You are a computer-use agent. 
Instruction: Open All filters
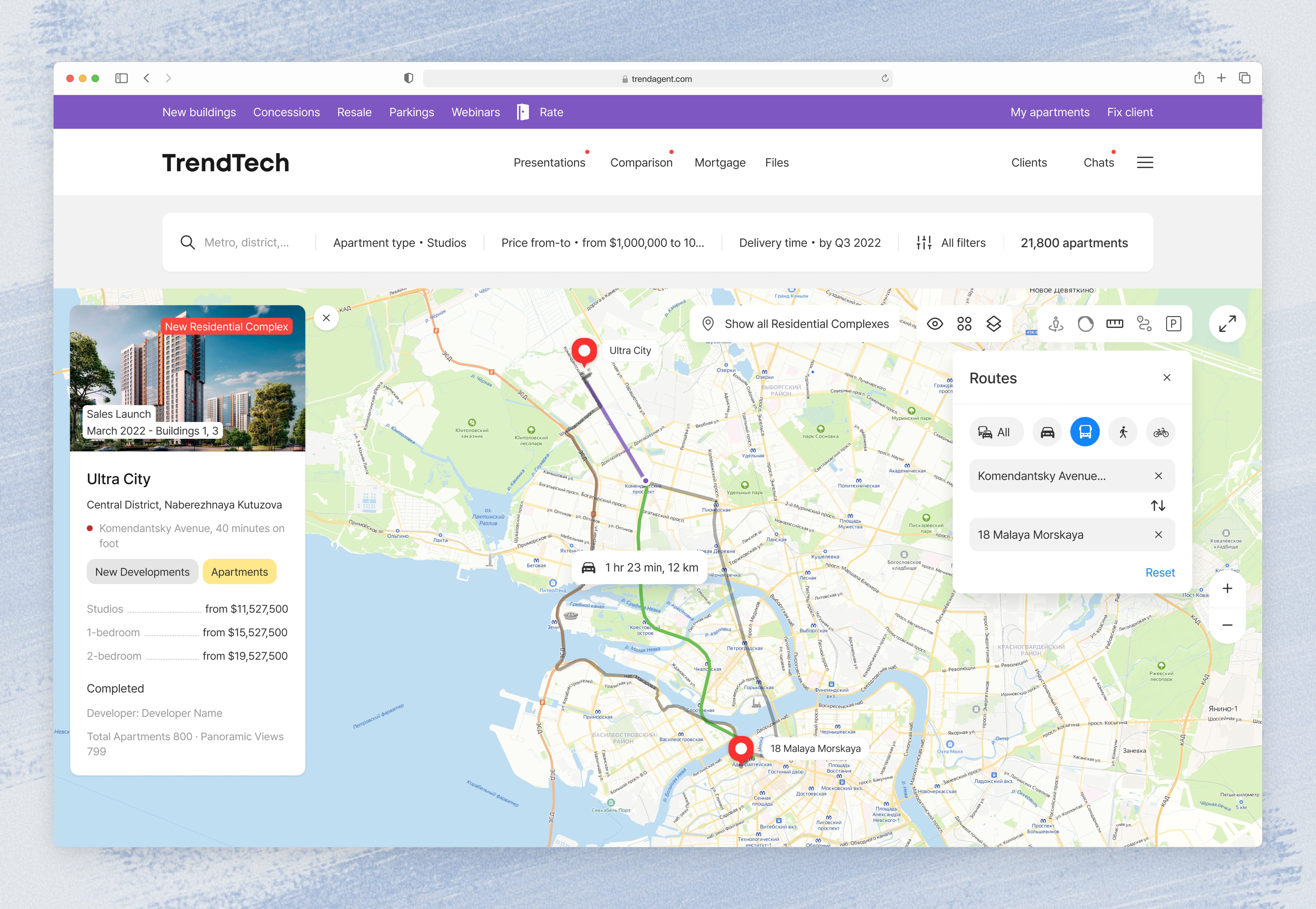pos(951,243)
